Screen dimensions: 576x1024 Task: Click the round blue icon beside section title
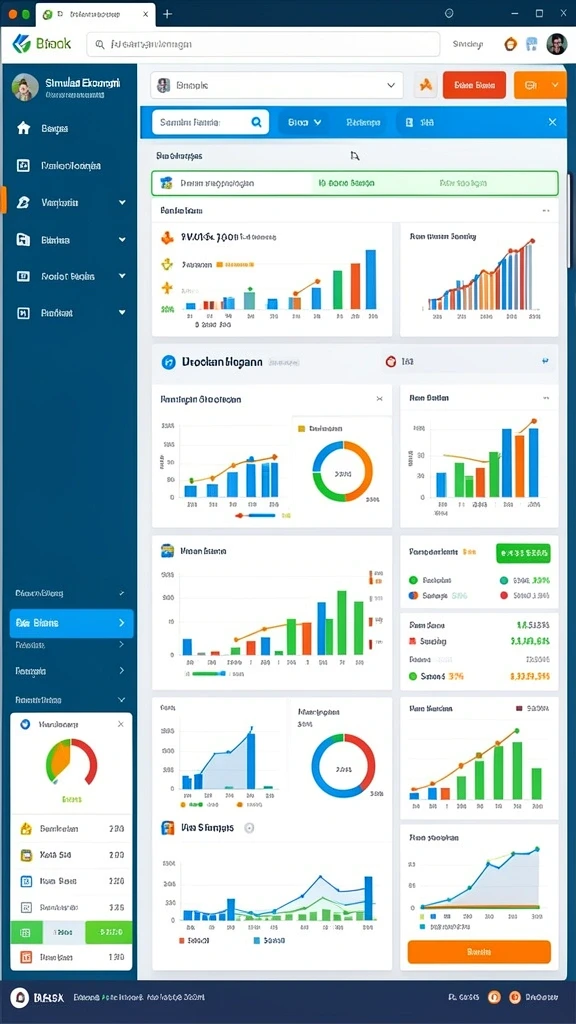[168, 362]
